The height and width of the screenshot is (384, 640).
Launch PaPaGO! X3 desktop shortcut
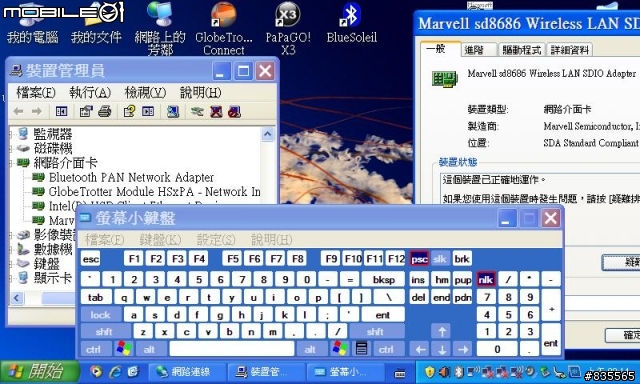(x=288, y=29)
